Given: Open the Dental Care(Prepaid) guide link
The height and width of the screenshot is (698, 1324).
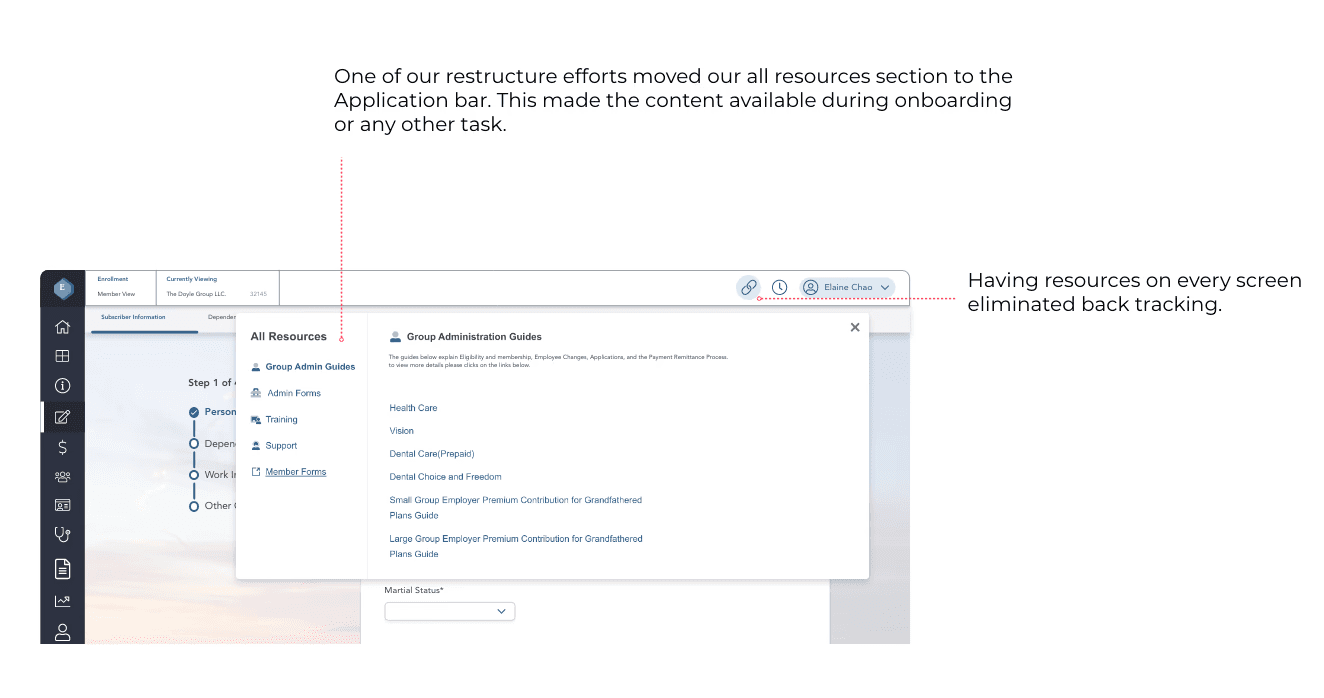Looking at the screenshot, I should [x=432, y=454].
